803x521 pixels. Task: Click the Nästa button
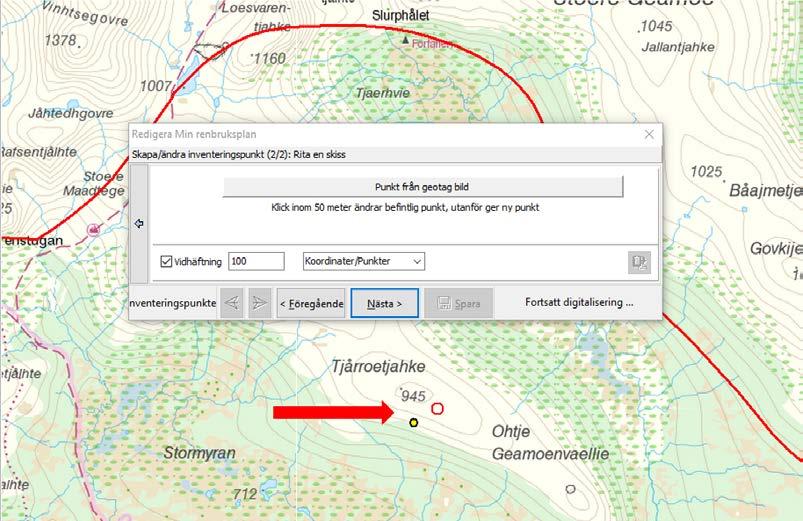pyautogui.click(x=385, y=303)
